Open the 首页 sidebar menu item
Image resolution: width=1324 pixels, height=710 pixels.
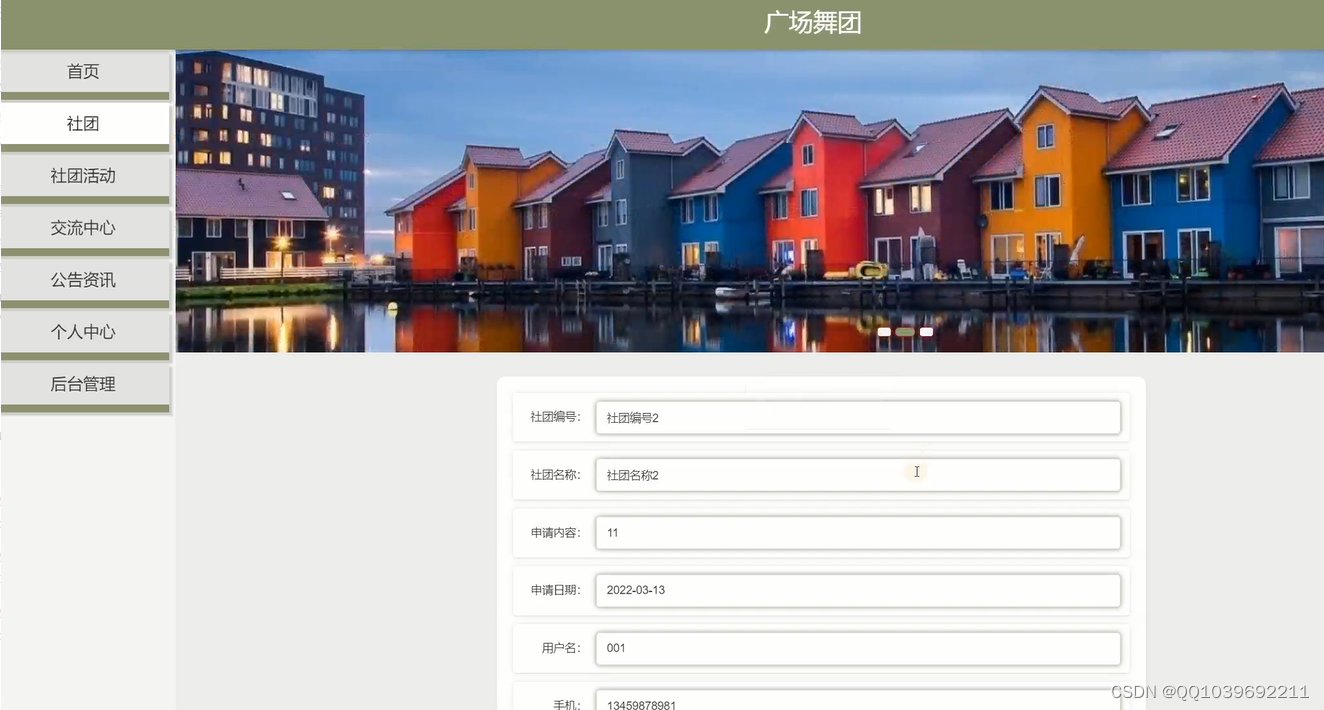84,72
